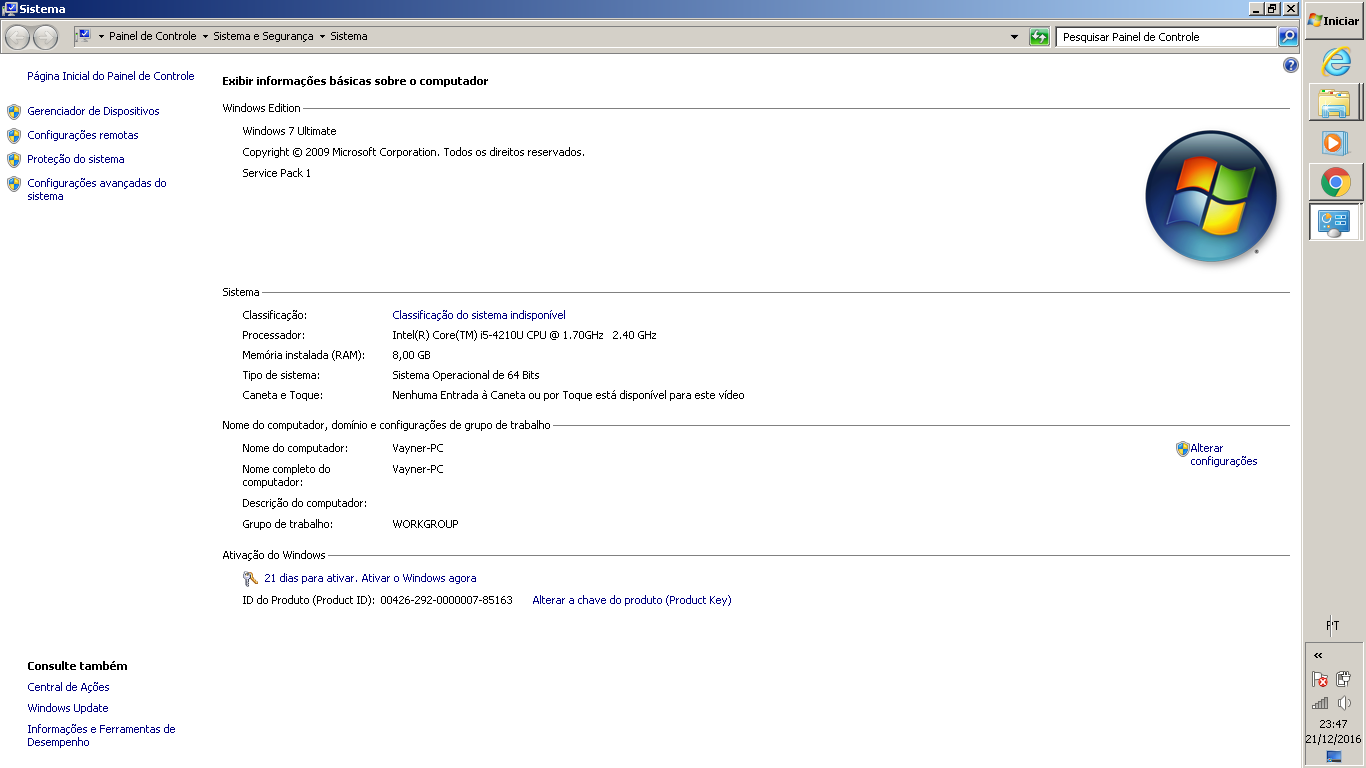
Task: Open Windows Explorer folder taskbar icon
Action: pos(1335,103)
